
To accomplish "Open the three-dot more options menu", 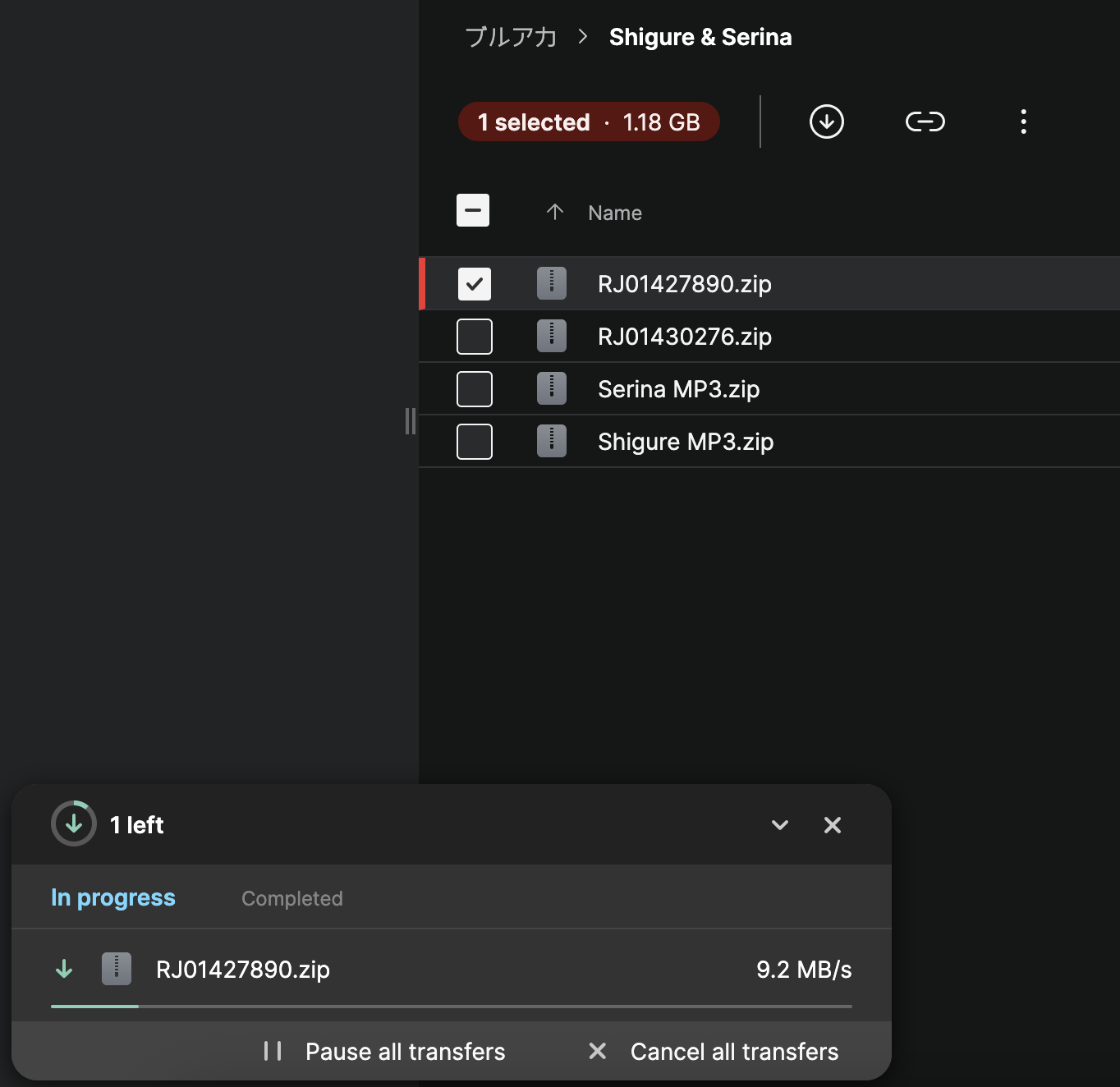I will (1023, 122).
